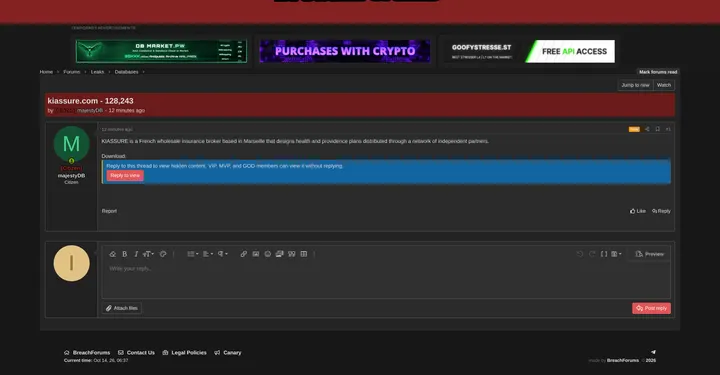The image size is (720, 375).
Task: Click the eraser remove-formatting icon
Action: pos(112,254)
